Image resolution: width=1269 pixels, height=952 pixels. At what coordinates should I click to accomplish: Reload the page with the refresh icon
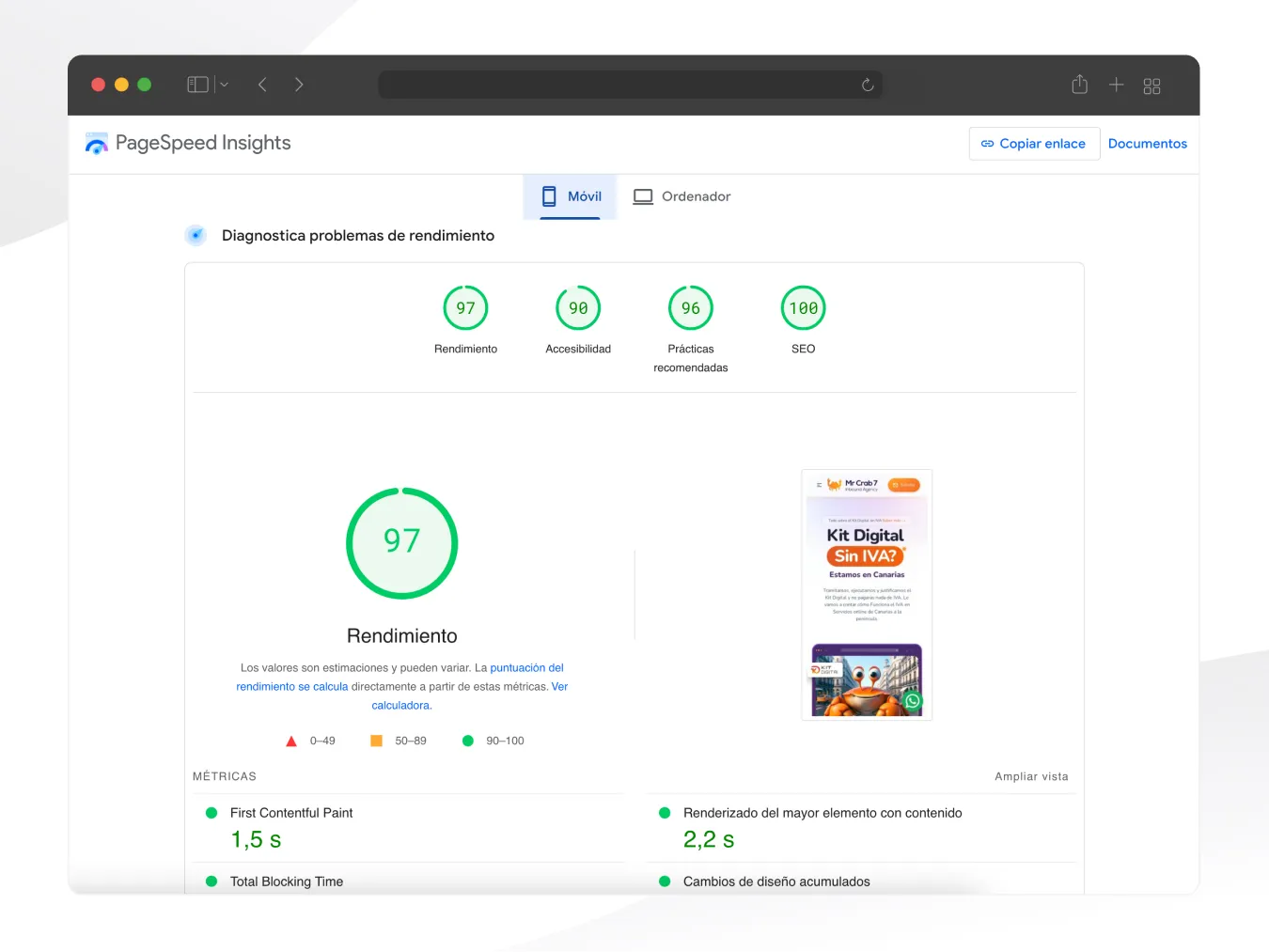(867, 85)
